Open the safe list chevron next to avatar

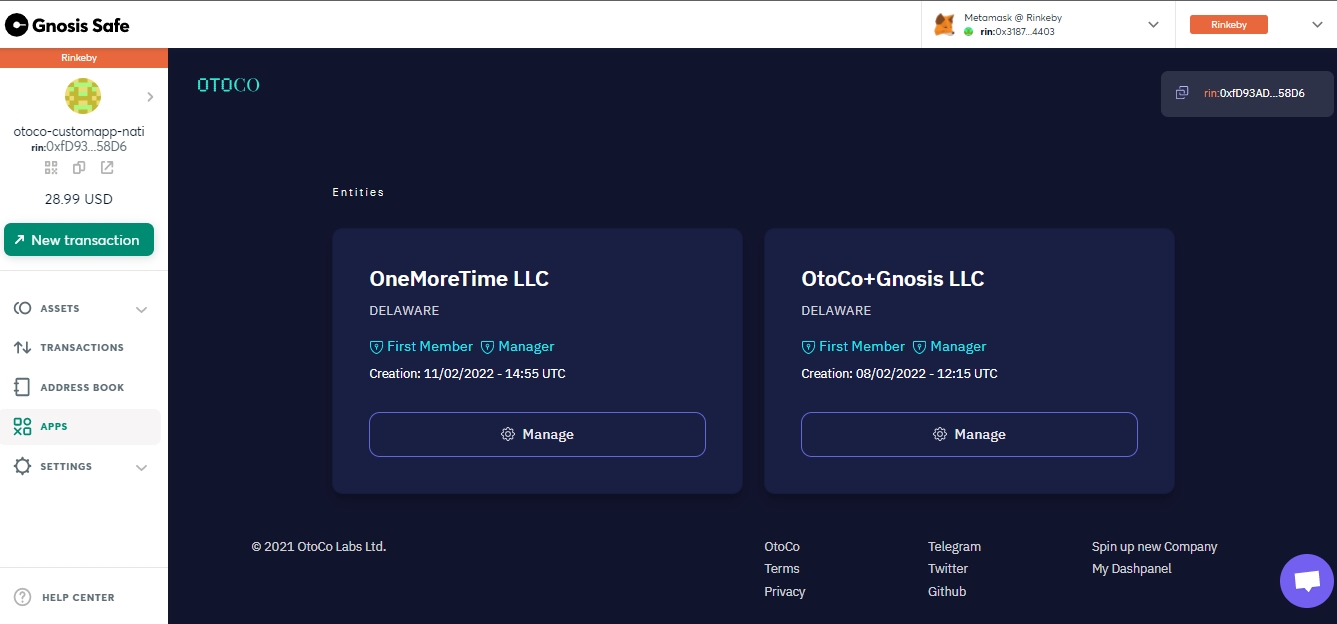[150, 97]
